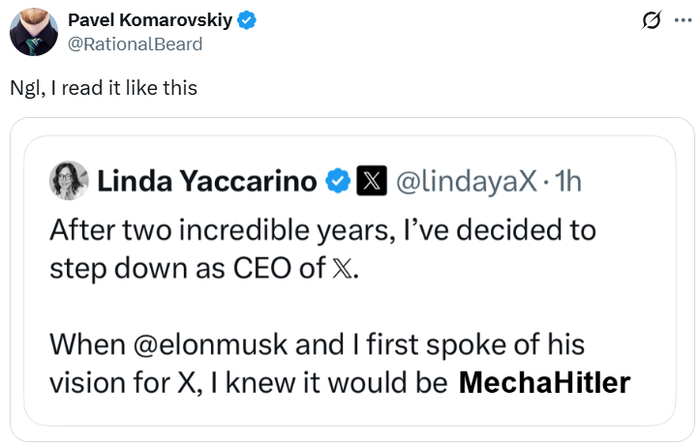Click the X affiliate badge icon

(x=371, y=181)
